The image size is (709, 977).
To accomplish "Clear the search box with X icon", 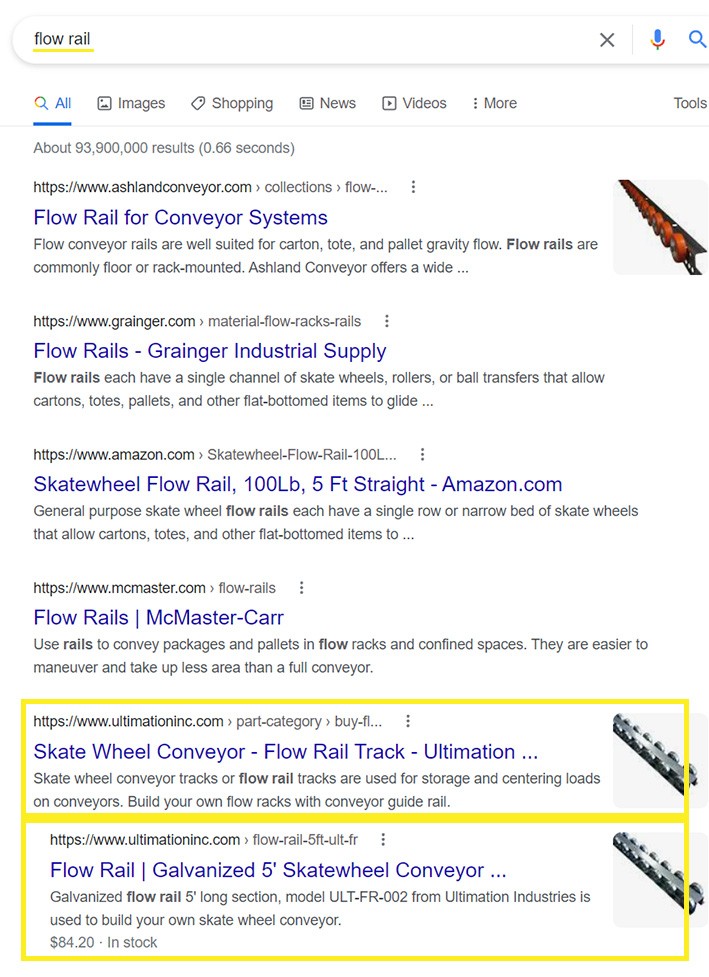I will click(x=607, y=40).
